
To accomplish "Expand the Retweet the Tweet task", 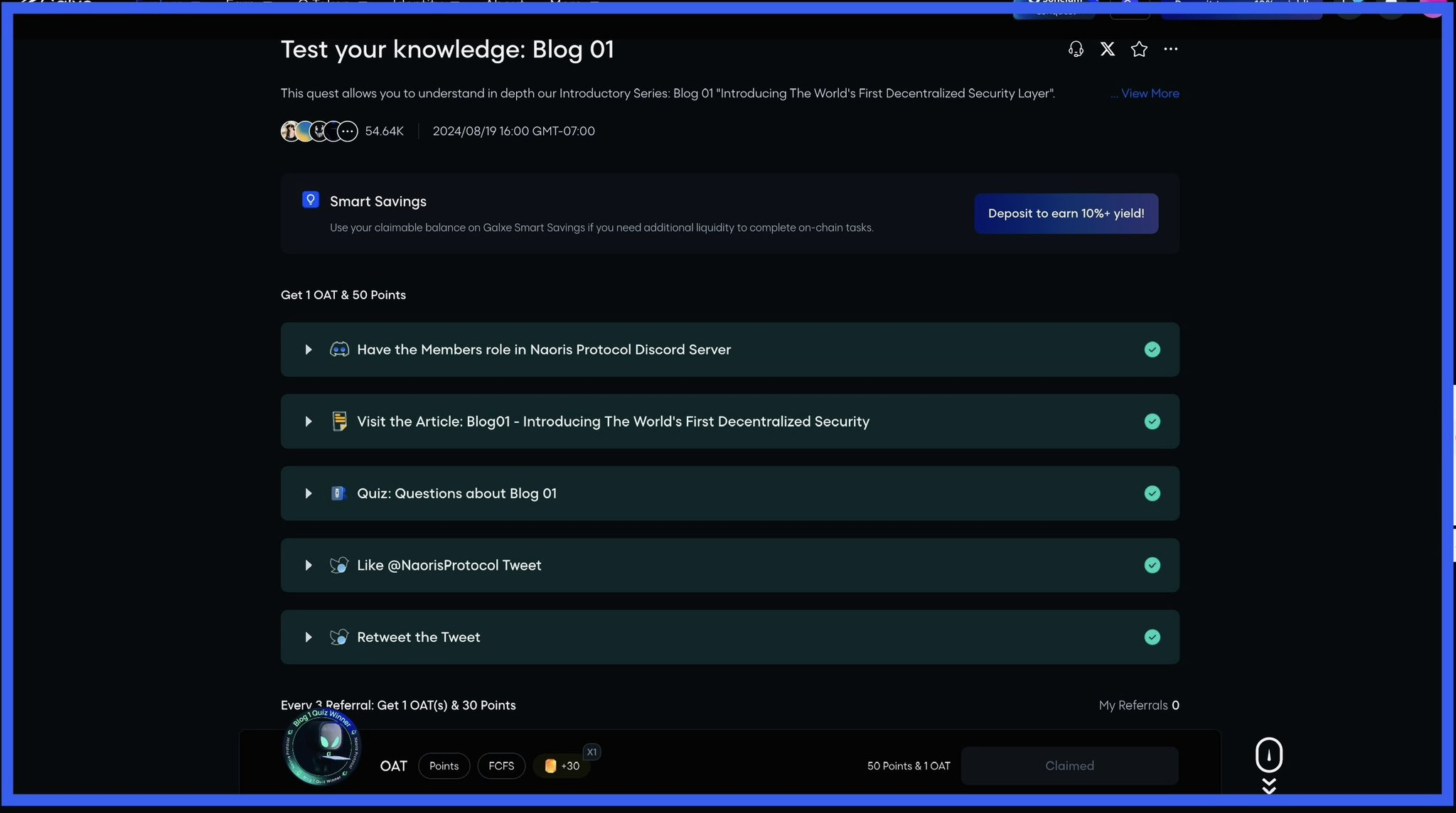I will tap(309, 637).
